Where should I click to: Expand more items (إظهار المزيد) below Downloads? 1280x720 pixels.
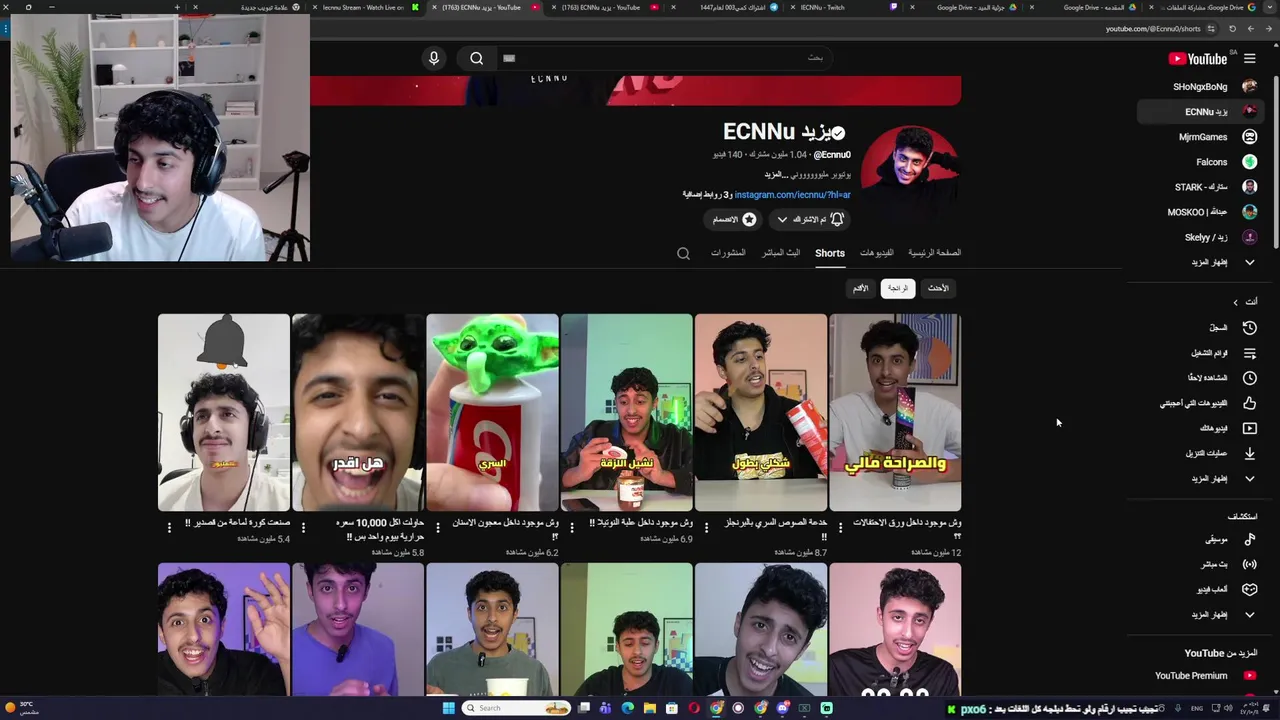1199,478
